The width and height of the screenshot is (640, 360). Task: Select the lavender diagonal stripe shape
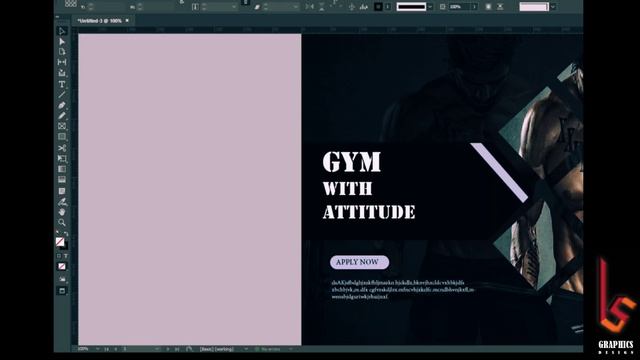(499, 172)
